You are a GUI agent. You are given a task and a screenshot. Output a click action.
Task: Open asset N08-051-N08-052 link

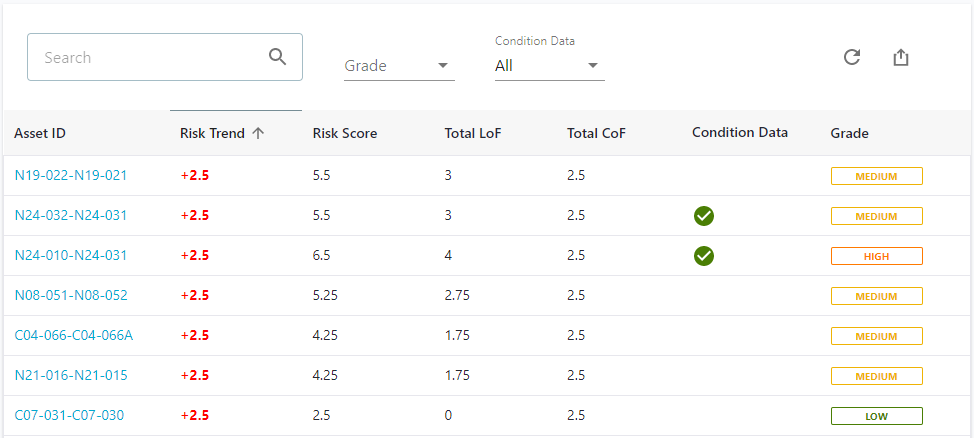pos(71,295)
